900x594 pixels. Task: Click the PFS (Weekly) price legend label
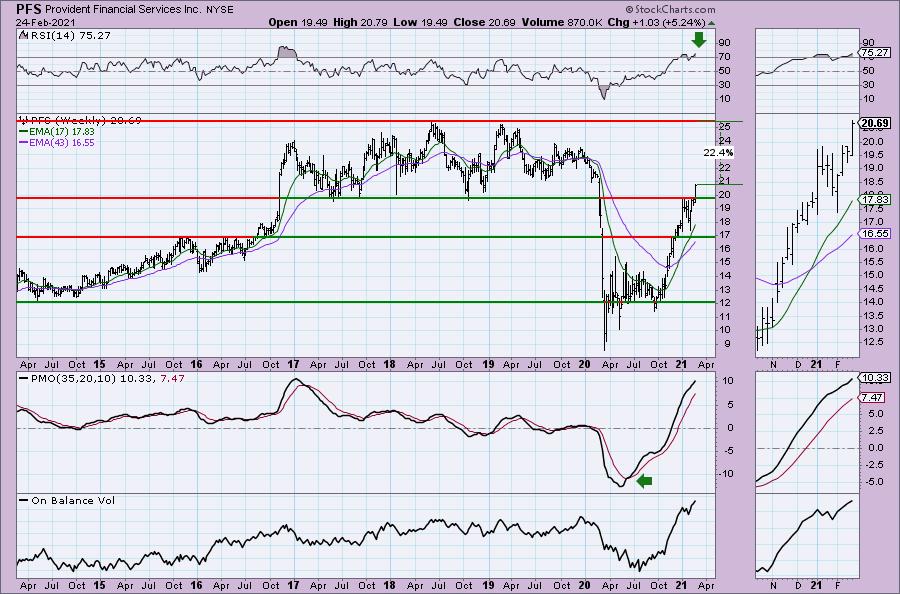point(86,121)
